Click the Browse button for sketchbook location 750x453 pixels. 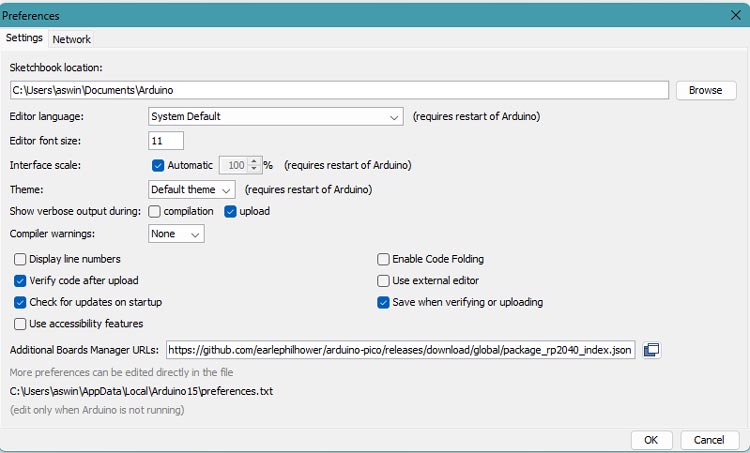[x=706, y=90]
